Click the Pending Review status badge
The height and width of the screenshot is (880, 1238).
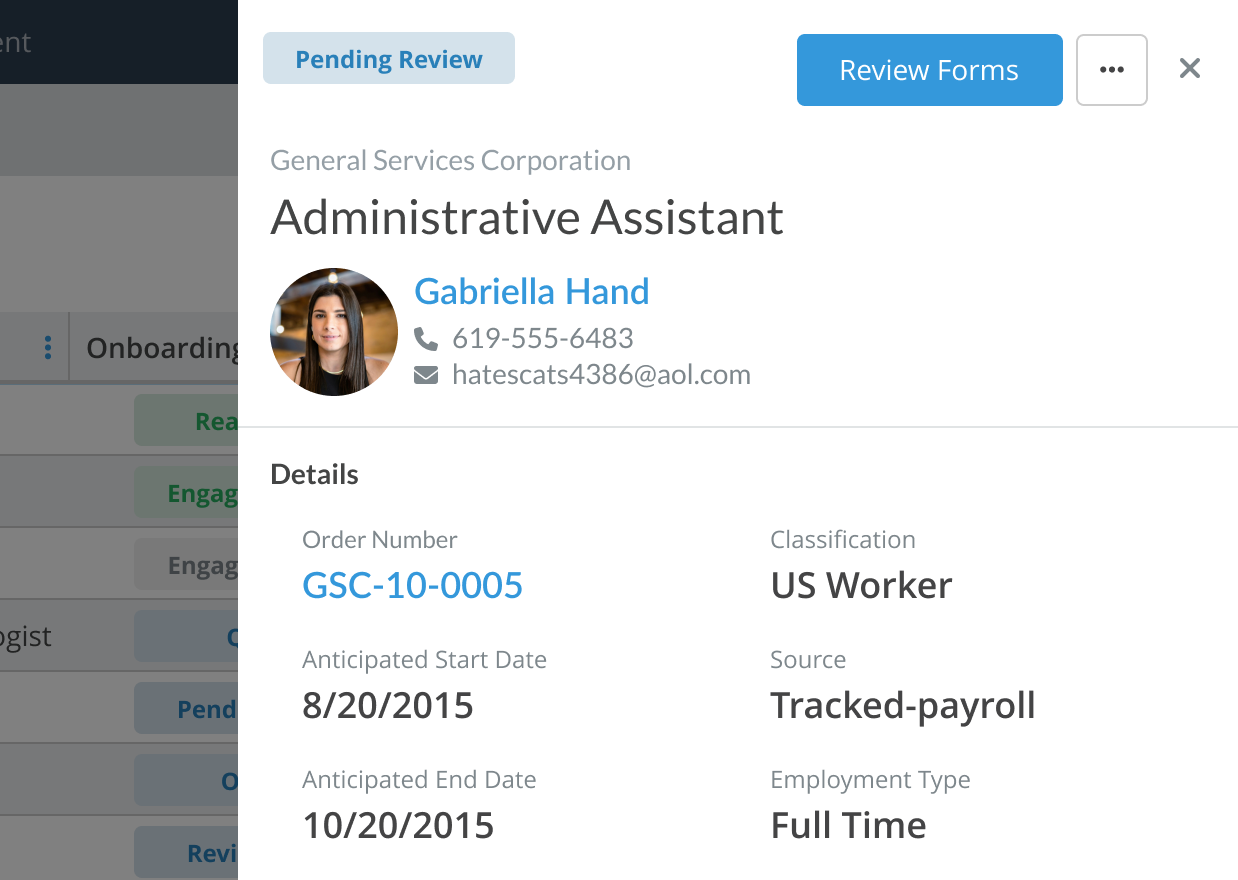(x=389, y=59)
